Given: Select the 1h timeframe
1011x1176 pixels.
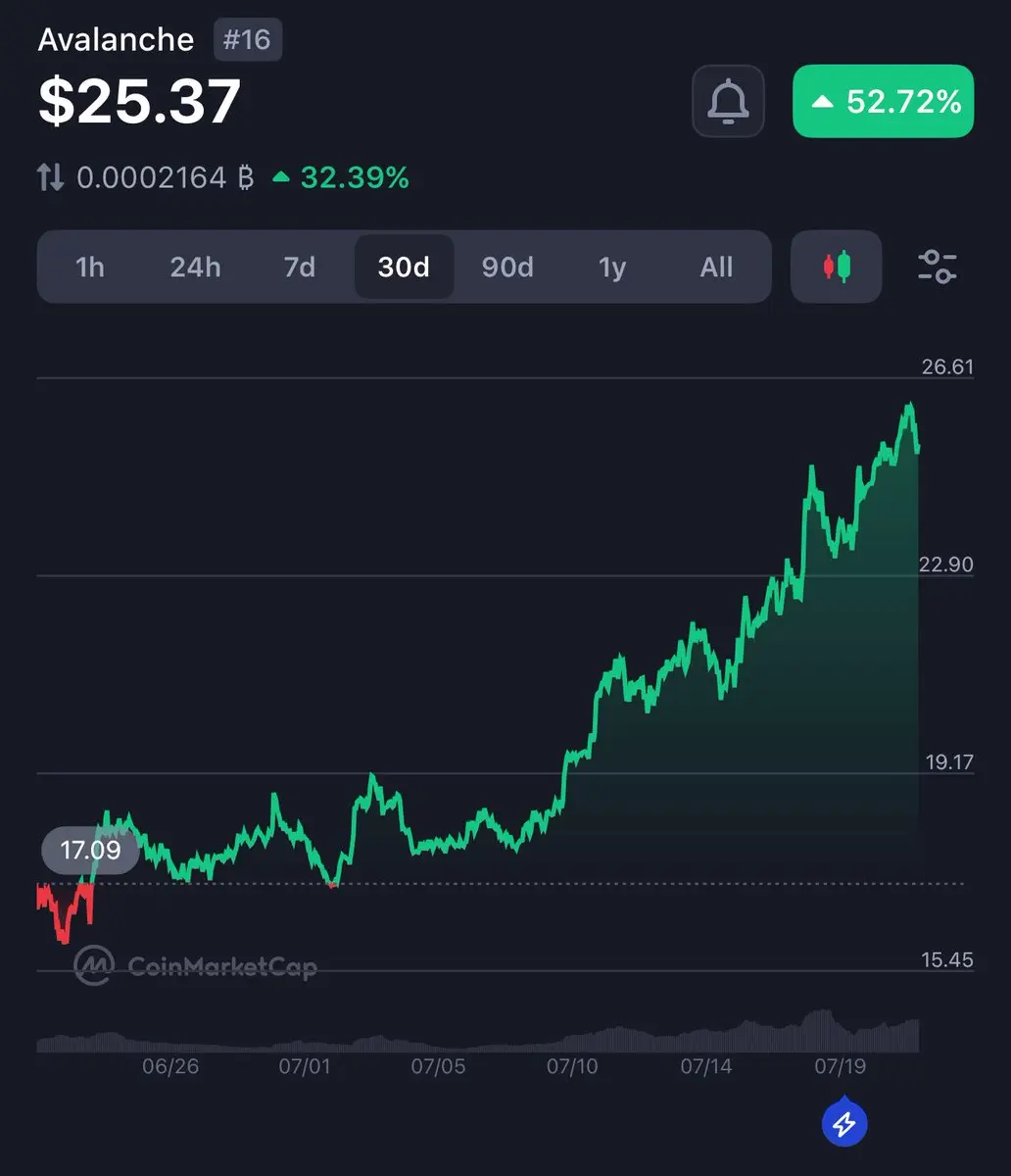Looking at the screenshot, I should point(90,267).
